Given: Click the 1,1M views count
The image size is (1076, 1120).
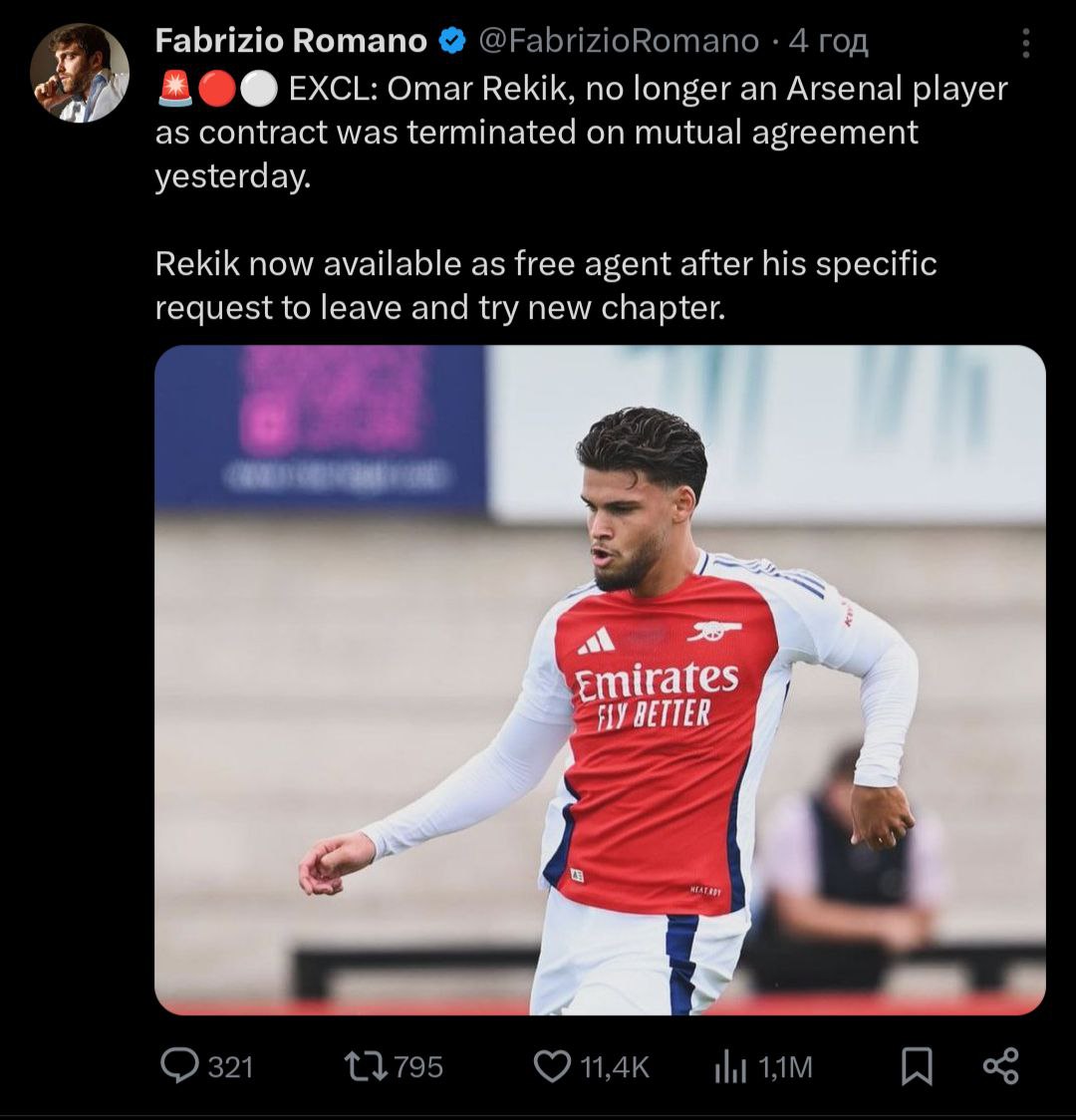Looking at the screenshot, I should pos(786,1068).
